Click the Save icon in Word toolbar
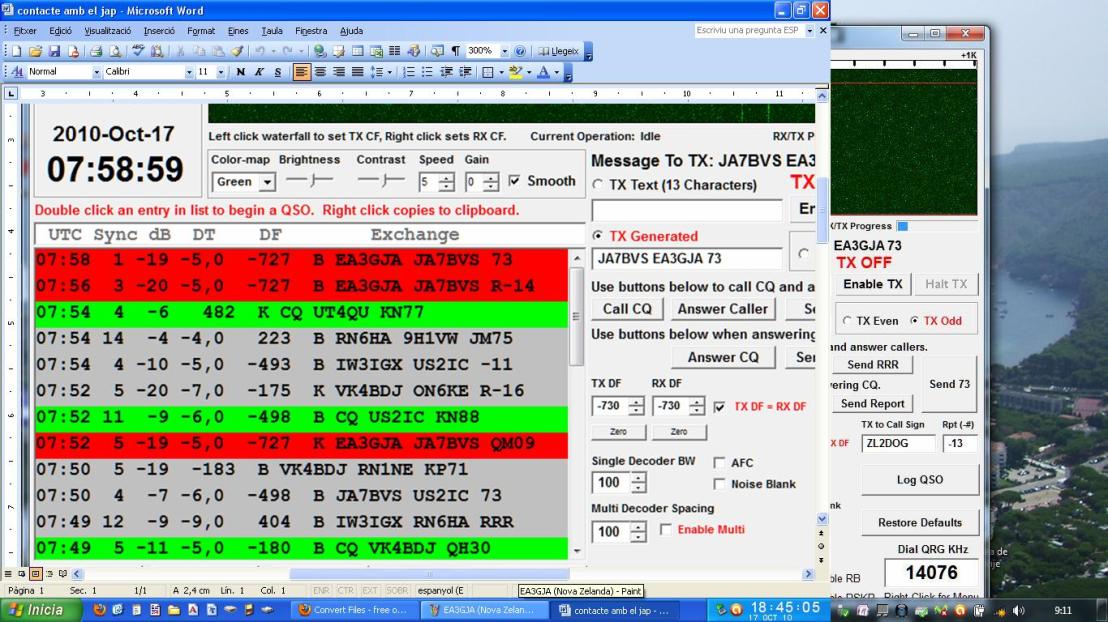Viewport: 1108px width, 622px height. [54, 51]
